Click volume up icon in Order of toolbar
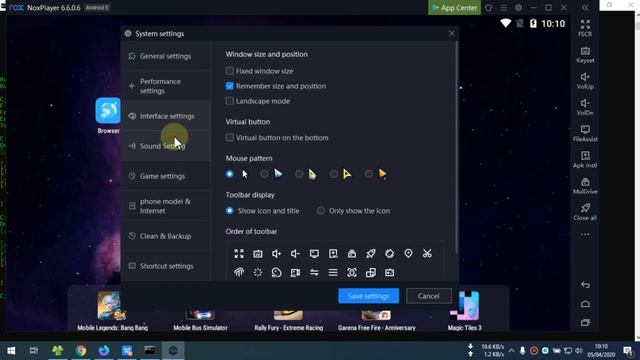This screenshot has width=640, height=360. (x=276, y=253)
